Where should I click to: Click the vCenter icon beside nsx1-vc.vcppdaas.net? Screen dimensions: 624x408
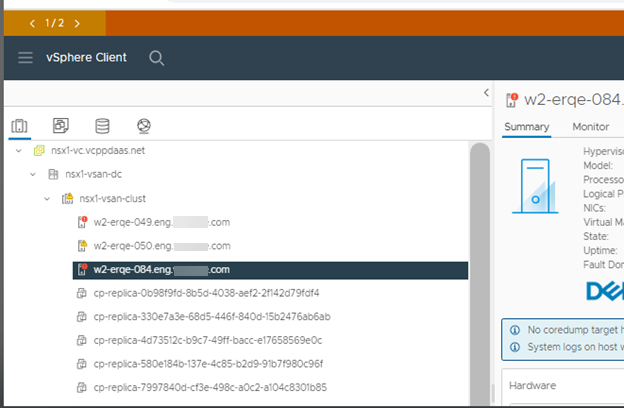click(39, 151)
